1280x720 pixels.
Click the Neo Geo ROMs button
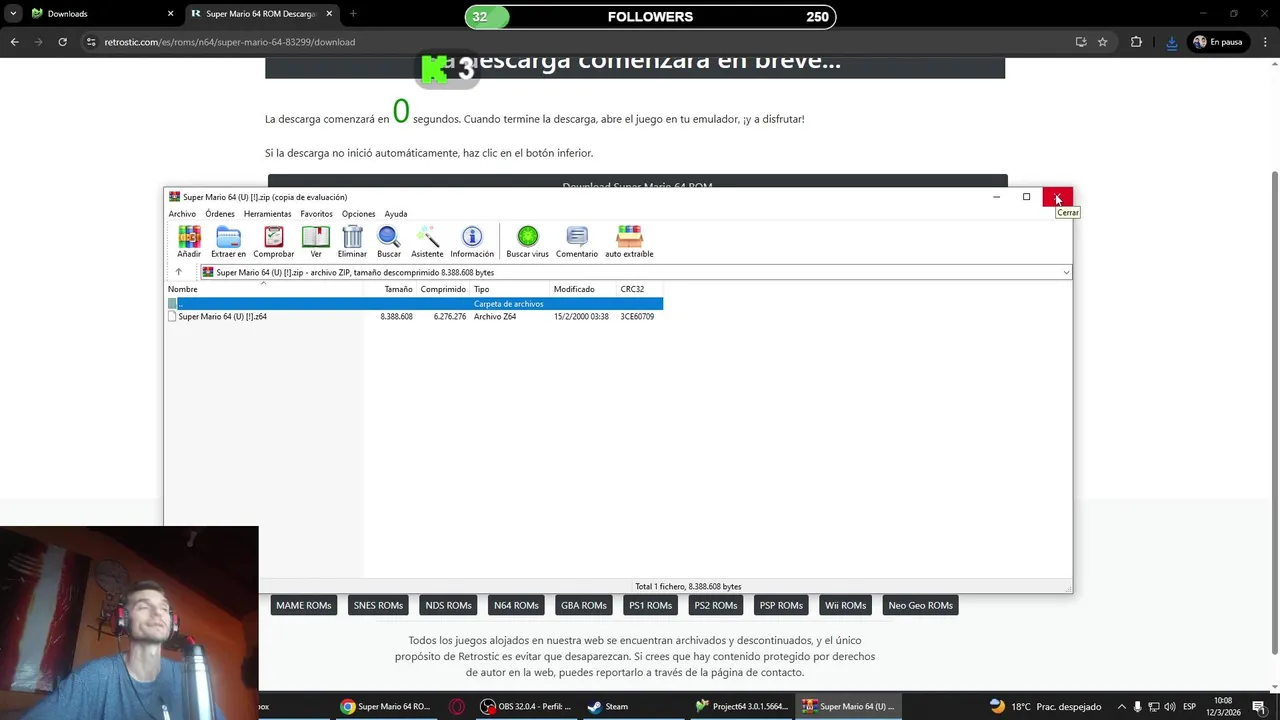[920, 605]
